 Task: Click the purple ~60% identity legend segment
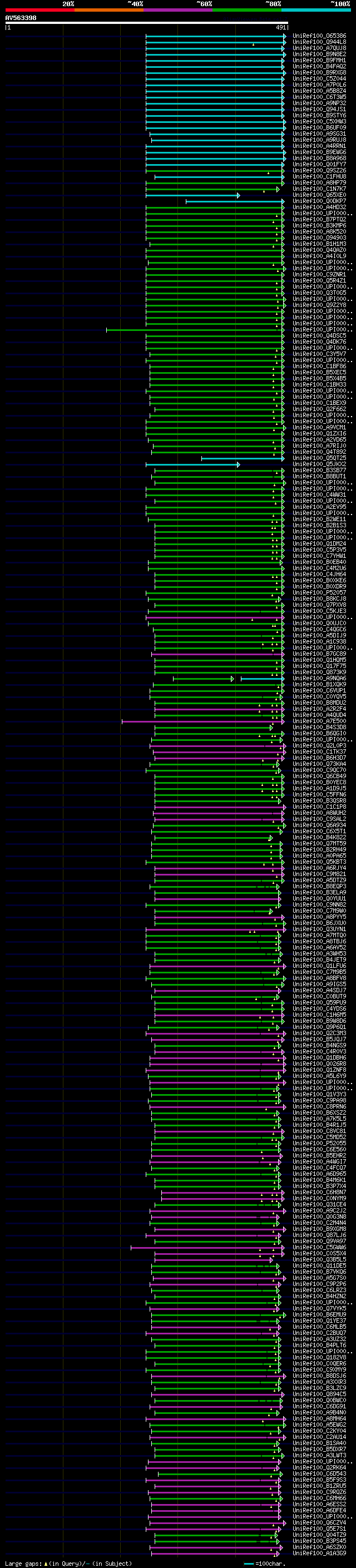[179, 10]
